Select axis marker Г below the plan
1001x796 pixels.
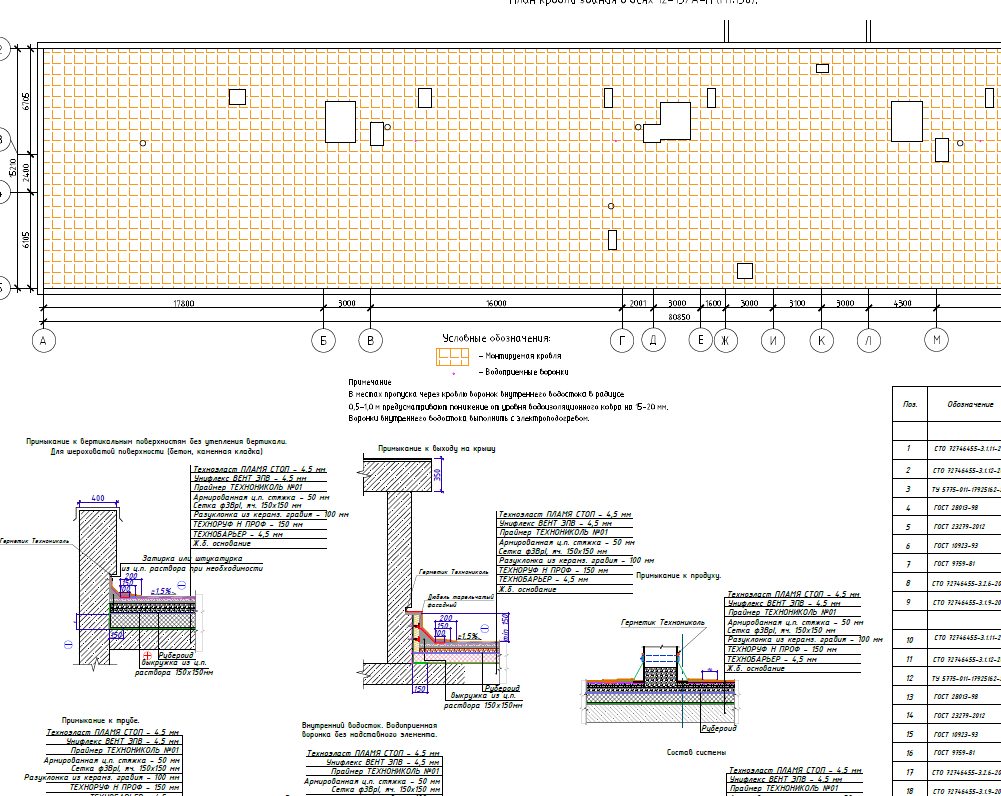pos(625,342)
